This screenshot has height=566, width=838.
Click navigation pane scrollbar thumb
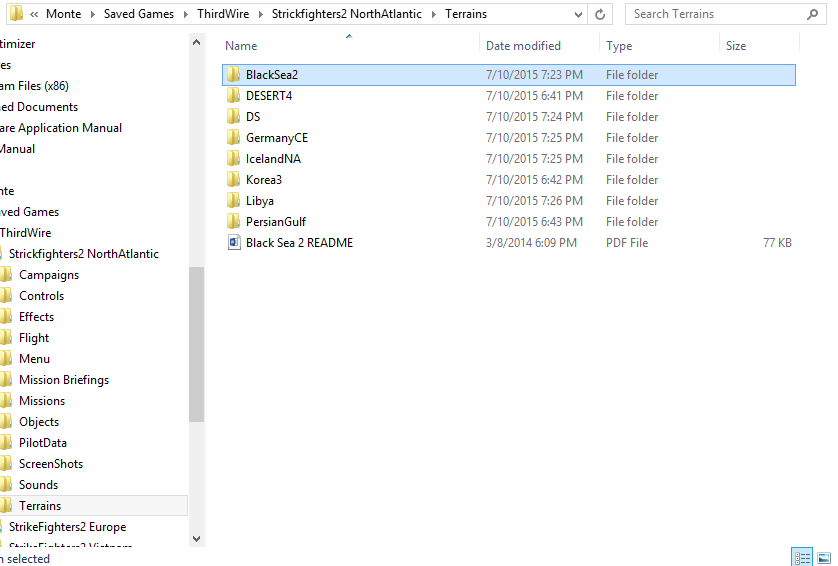click(x=196, y=345)
